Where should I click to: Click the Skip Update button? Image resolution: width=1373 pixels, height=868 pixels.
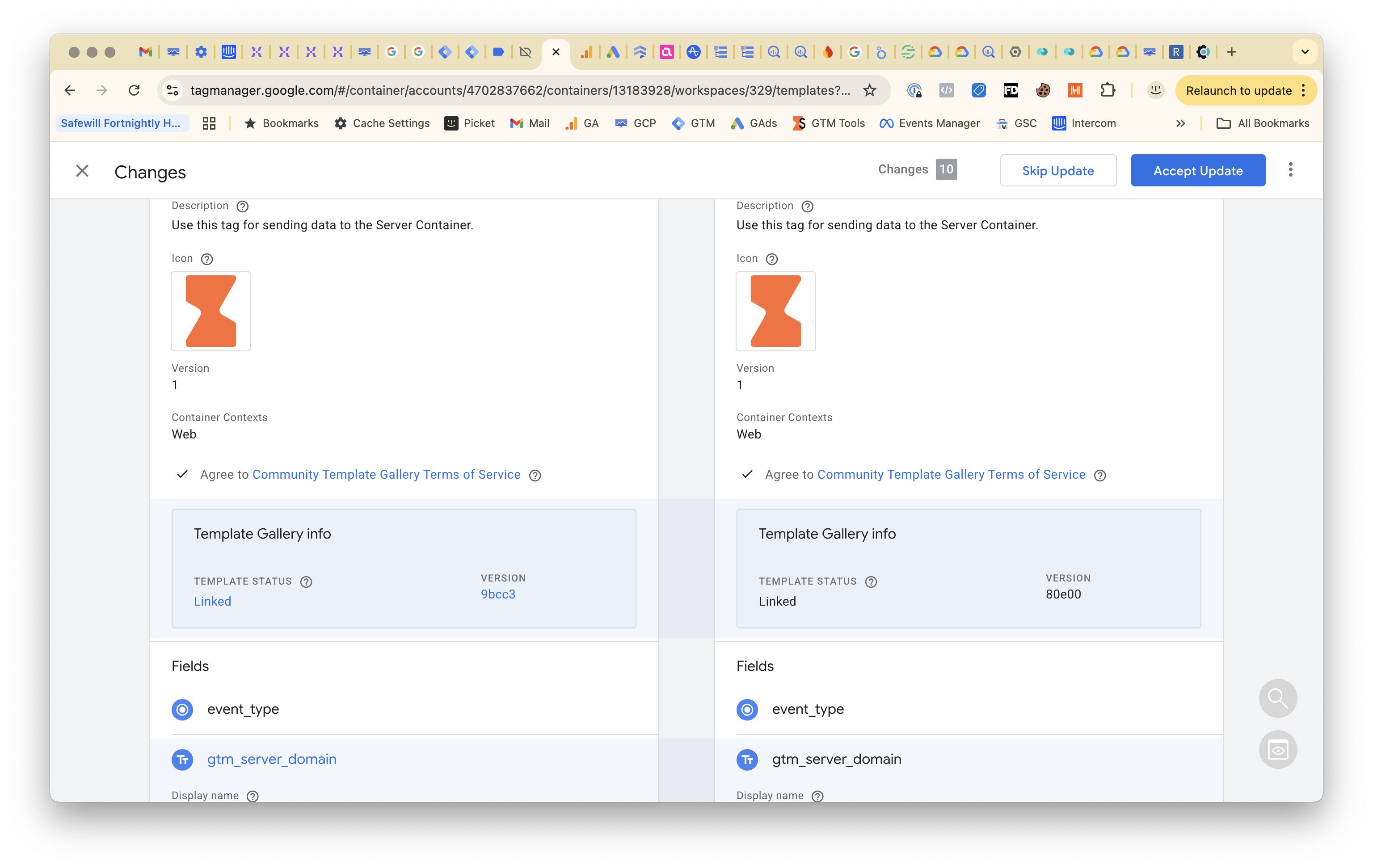tap(1058, 171)
